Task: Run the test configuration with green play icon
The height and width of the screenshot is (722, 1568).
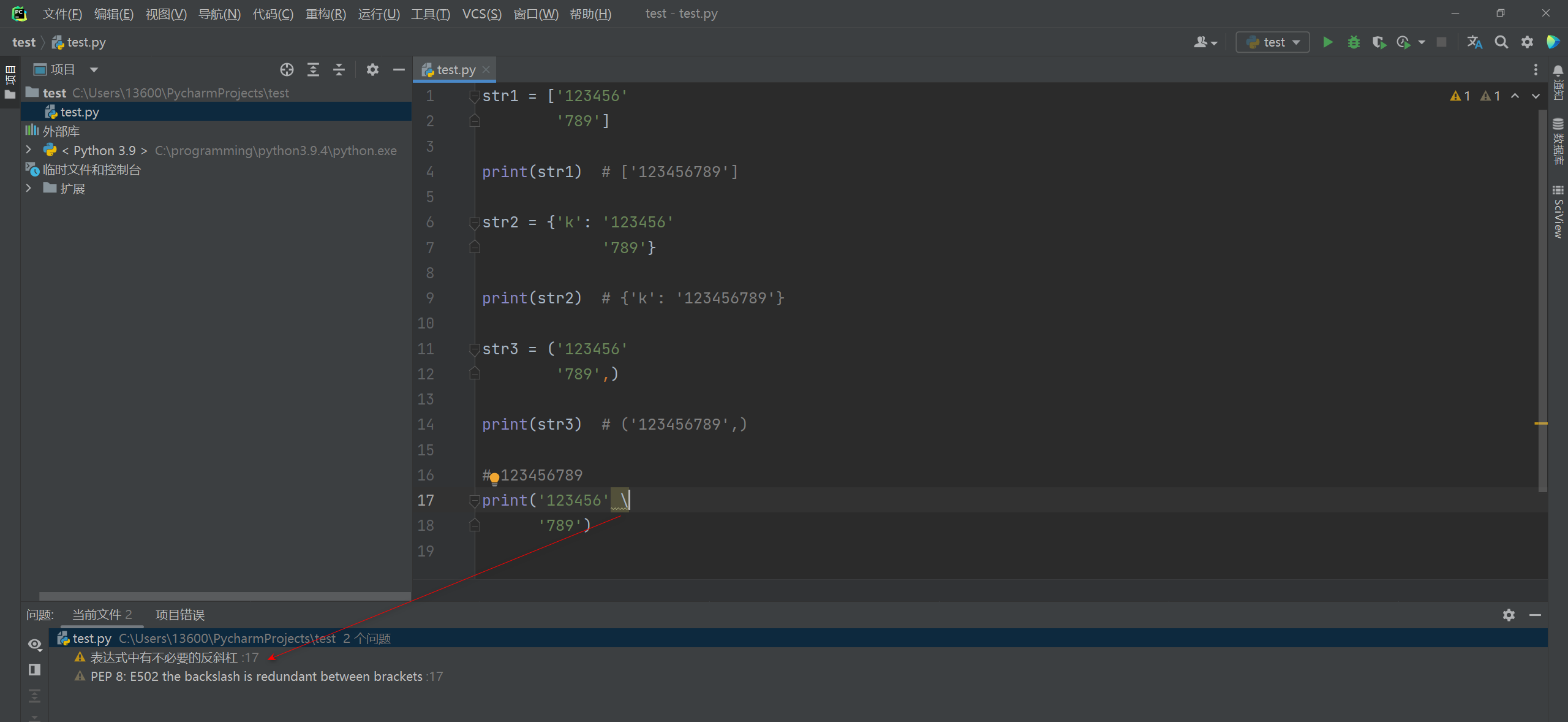Action: click(1327, 42)
